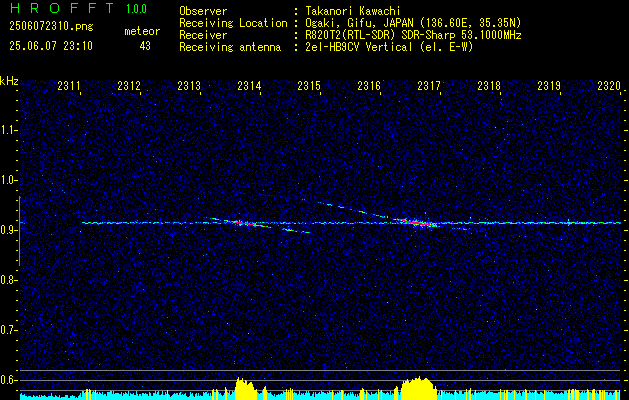Click the diagonal echo trail between 2315 and 2316
The width and height of the screenshot is (629, 400).
click(x=353, y=210)
